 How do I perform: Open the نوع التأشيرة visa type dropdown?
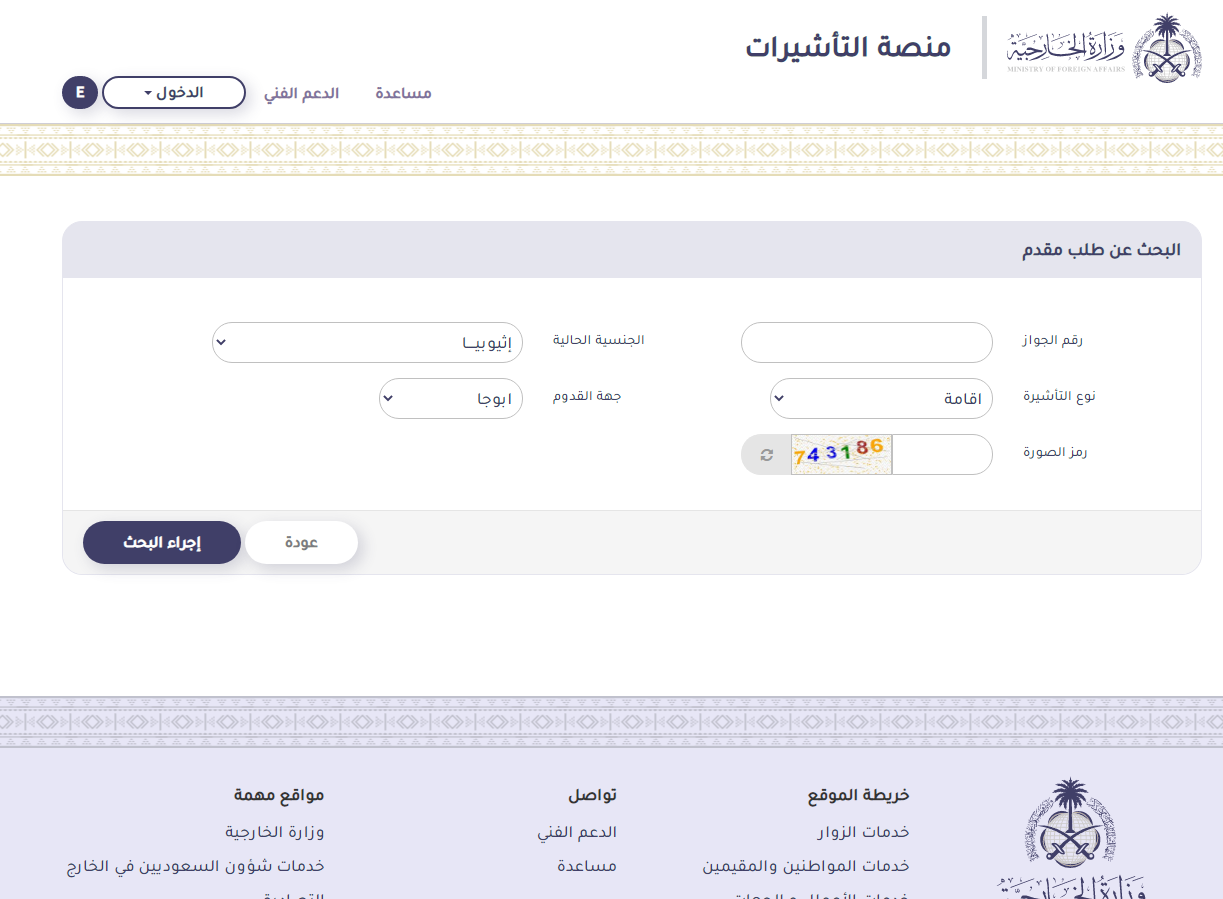(x=880, y=398)
